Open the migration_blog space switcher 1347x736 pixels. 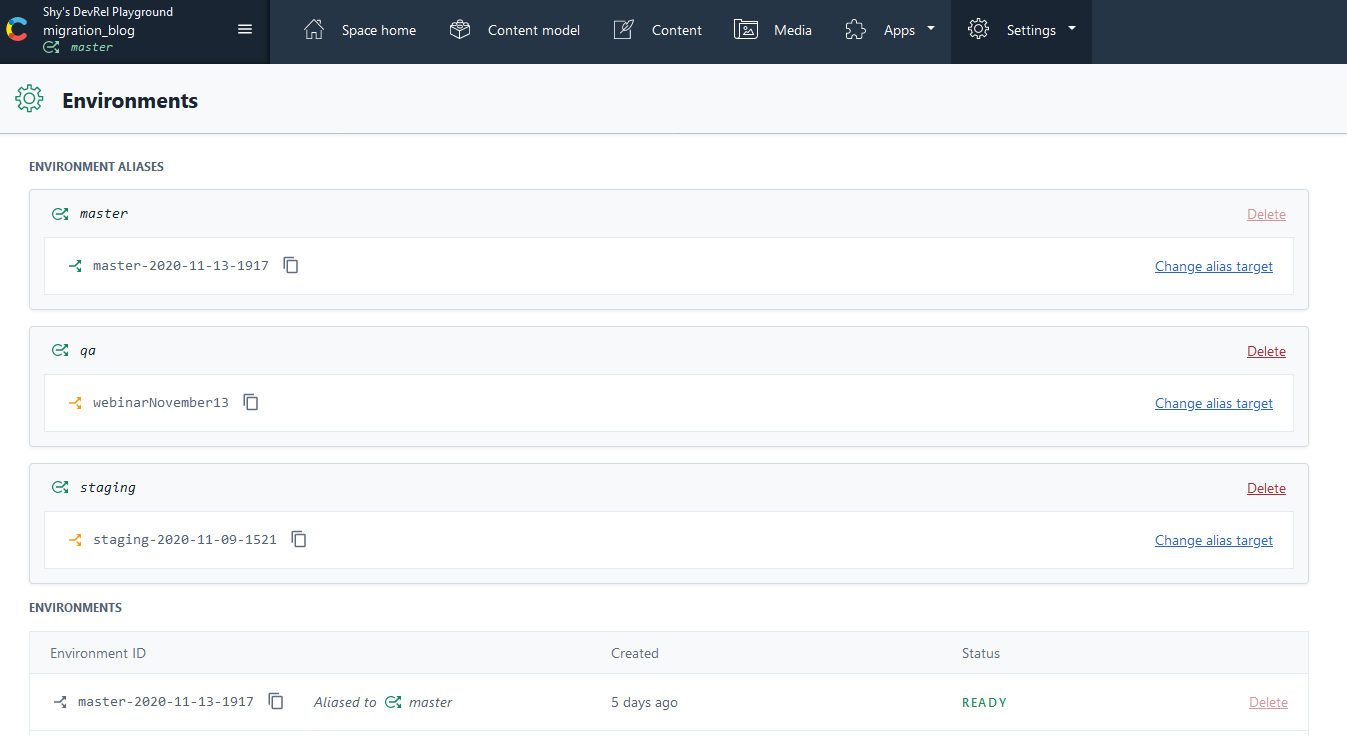click(x=89, y=30)
